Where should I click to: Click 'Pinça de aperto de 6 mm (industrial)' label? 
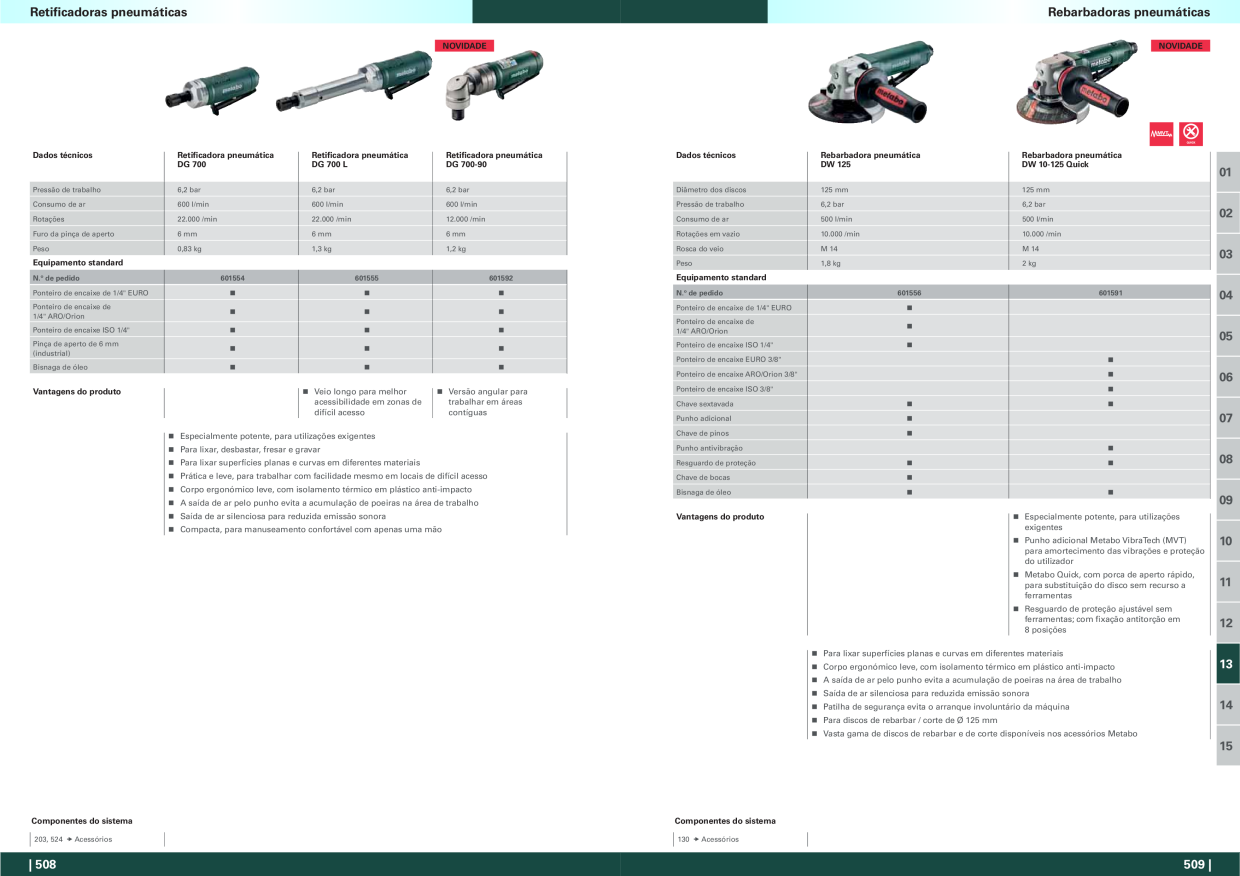click(76, 348)
